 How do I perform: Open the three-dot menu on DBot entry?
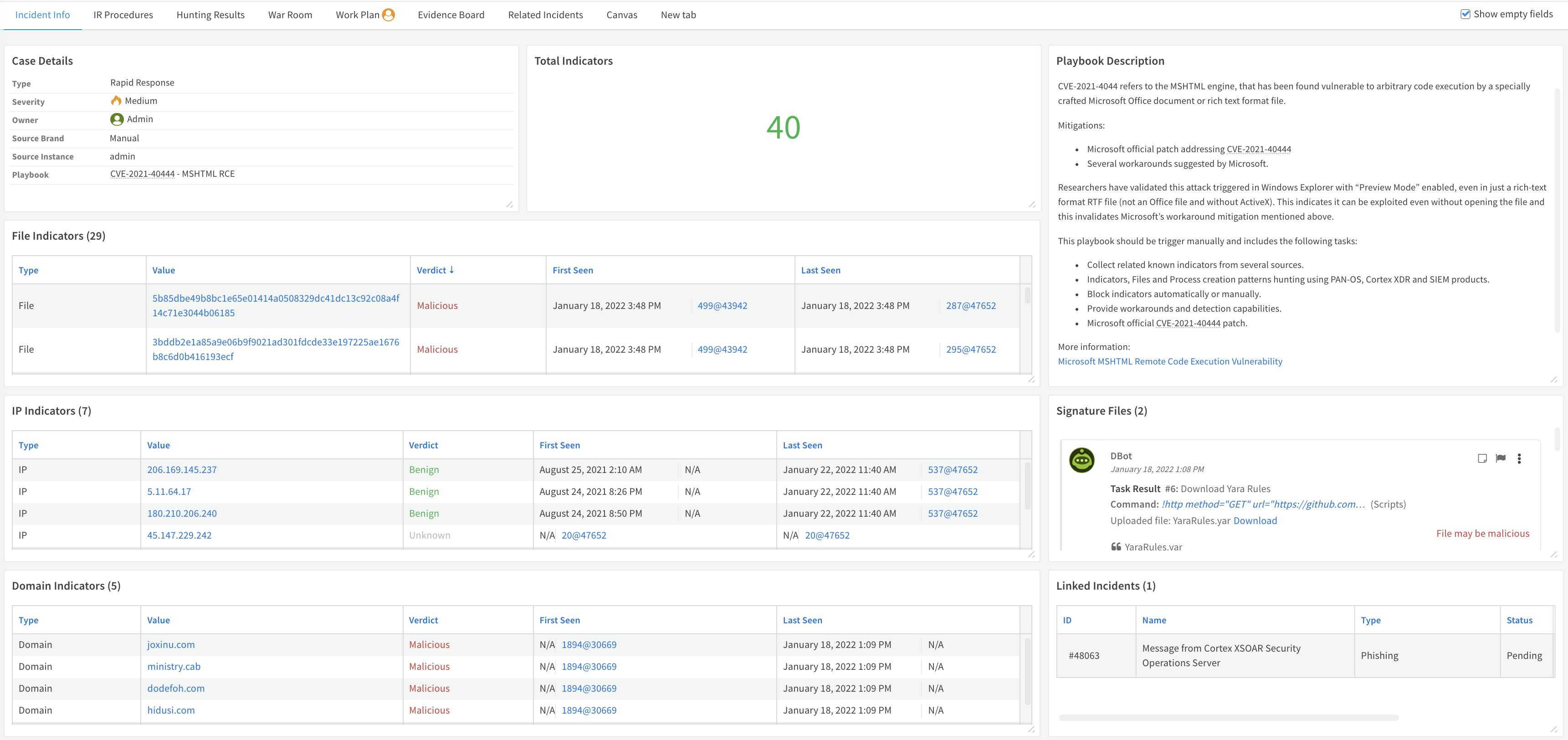tap(1519, 458)
